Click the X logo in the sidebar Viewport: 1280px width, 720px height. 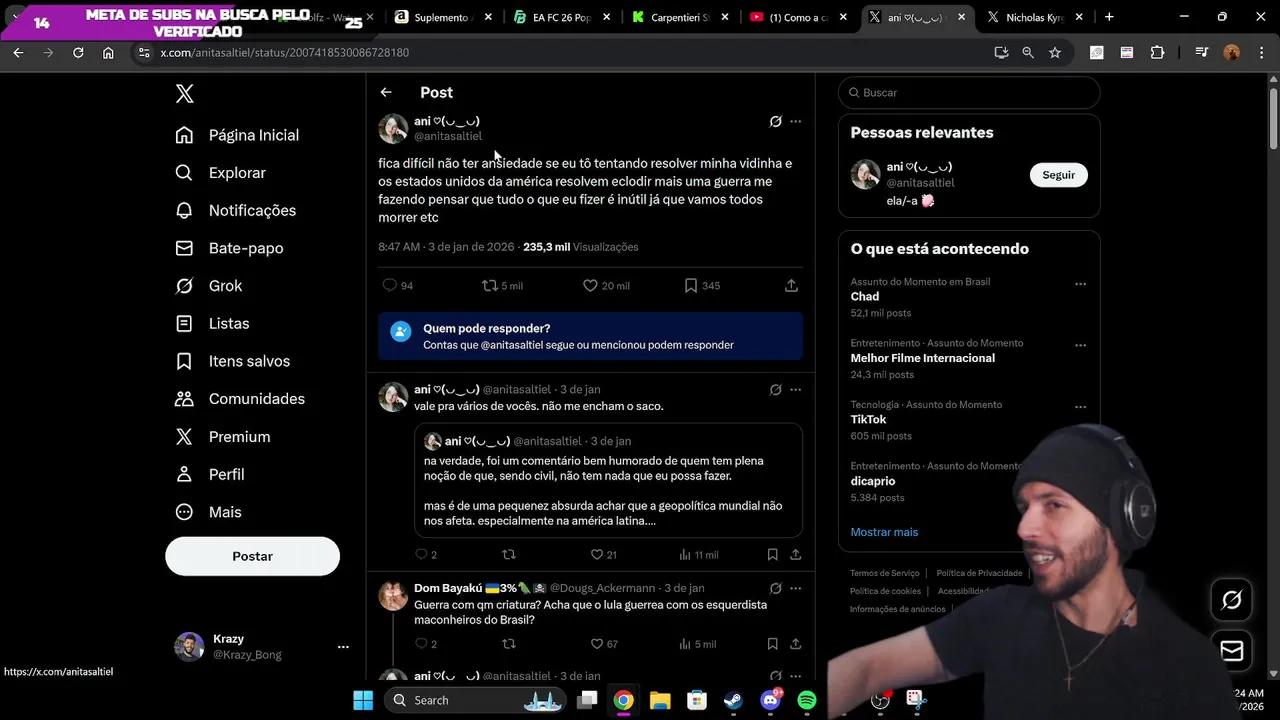click(184, 94)
